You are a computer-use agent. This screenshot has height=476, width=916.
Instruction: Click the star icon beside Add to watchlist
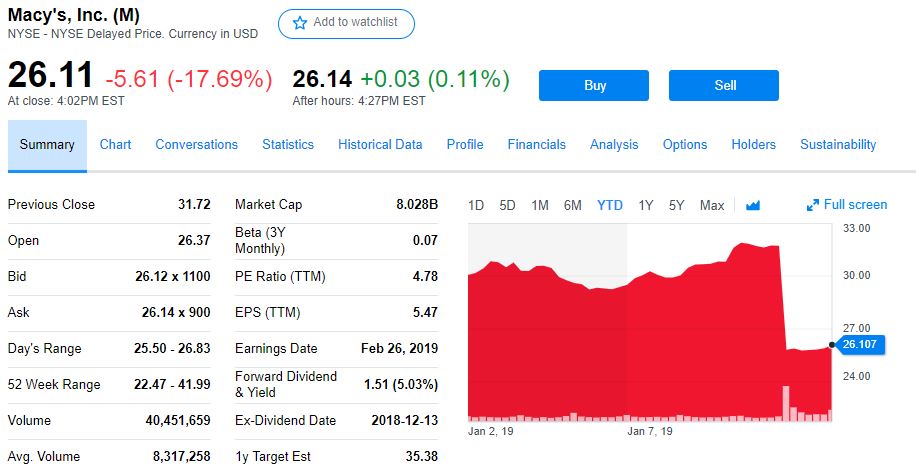tap(300, 23)
